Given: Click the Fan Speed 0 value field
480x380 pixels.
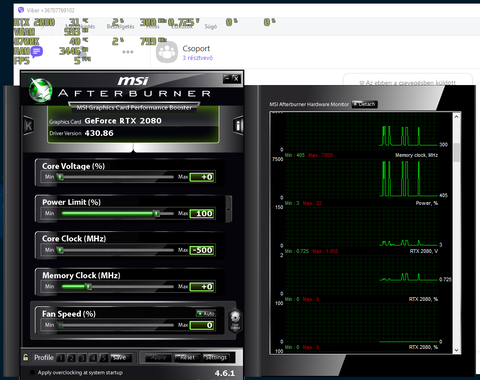Looking at the screenshot, I should pyautogui.click(x=202, y=325).
